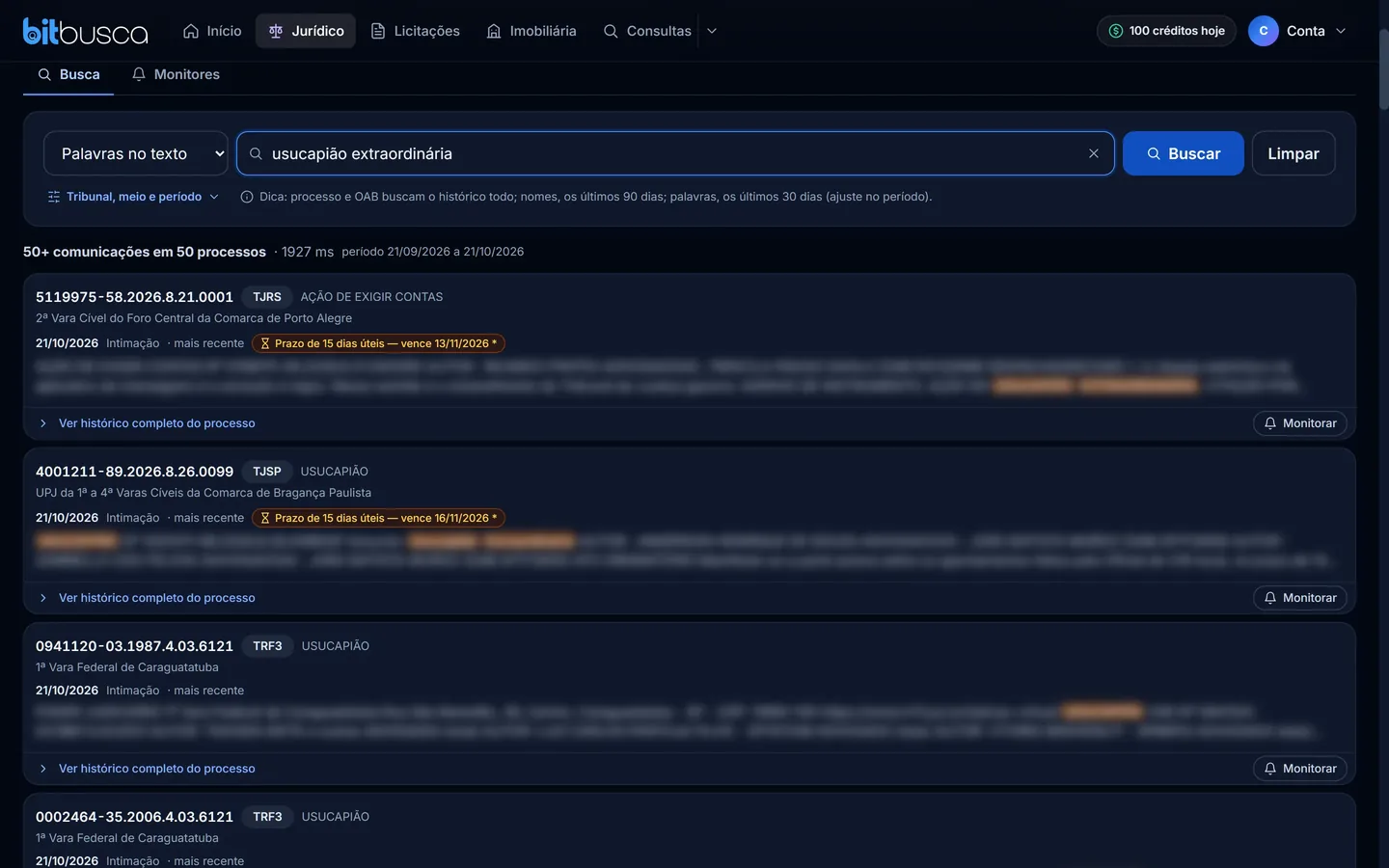Monitor process 4001211-89.2026.8.26.0099
The image size is (1389, 868).
coord(1300,598)
